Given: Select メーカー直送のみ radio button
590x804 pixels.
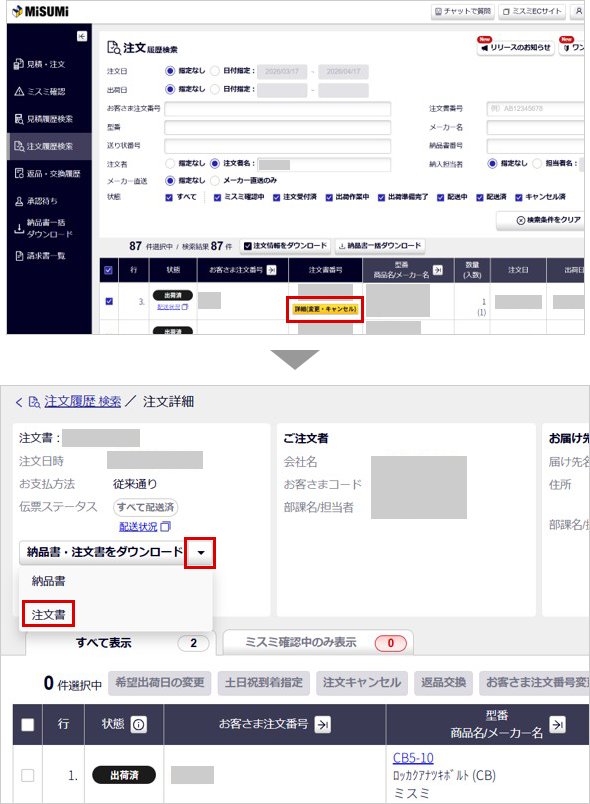Looking at the screenshot, I should coord(215,180).
